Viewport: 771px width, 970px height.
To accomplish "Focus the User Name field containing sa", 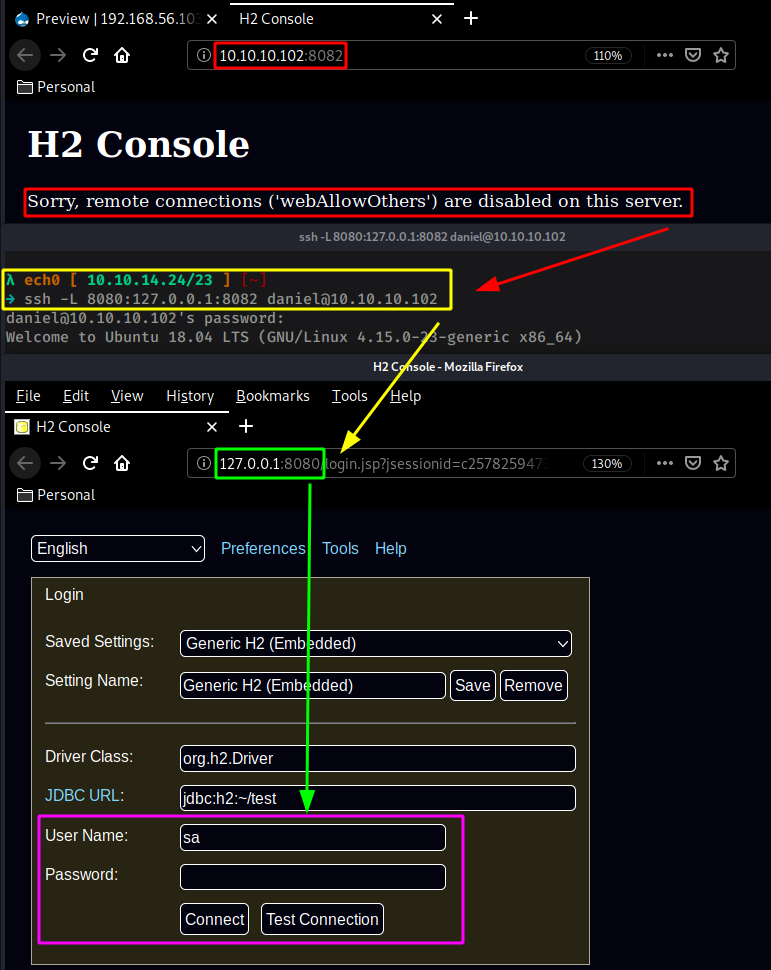I will click(x=312, y=838).
